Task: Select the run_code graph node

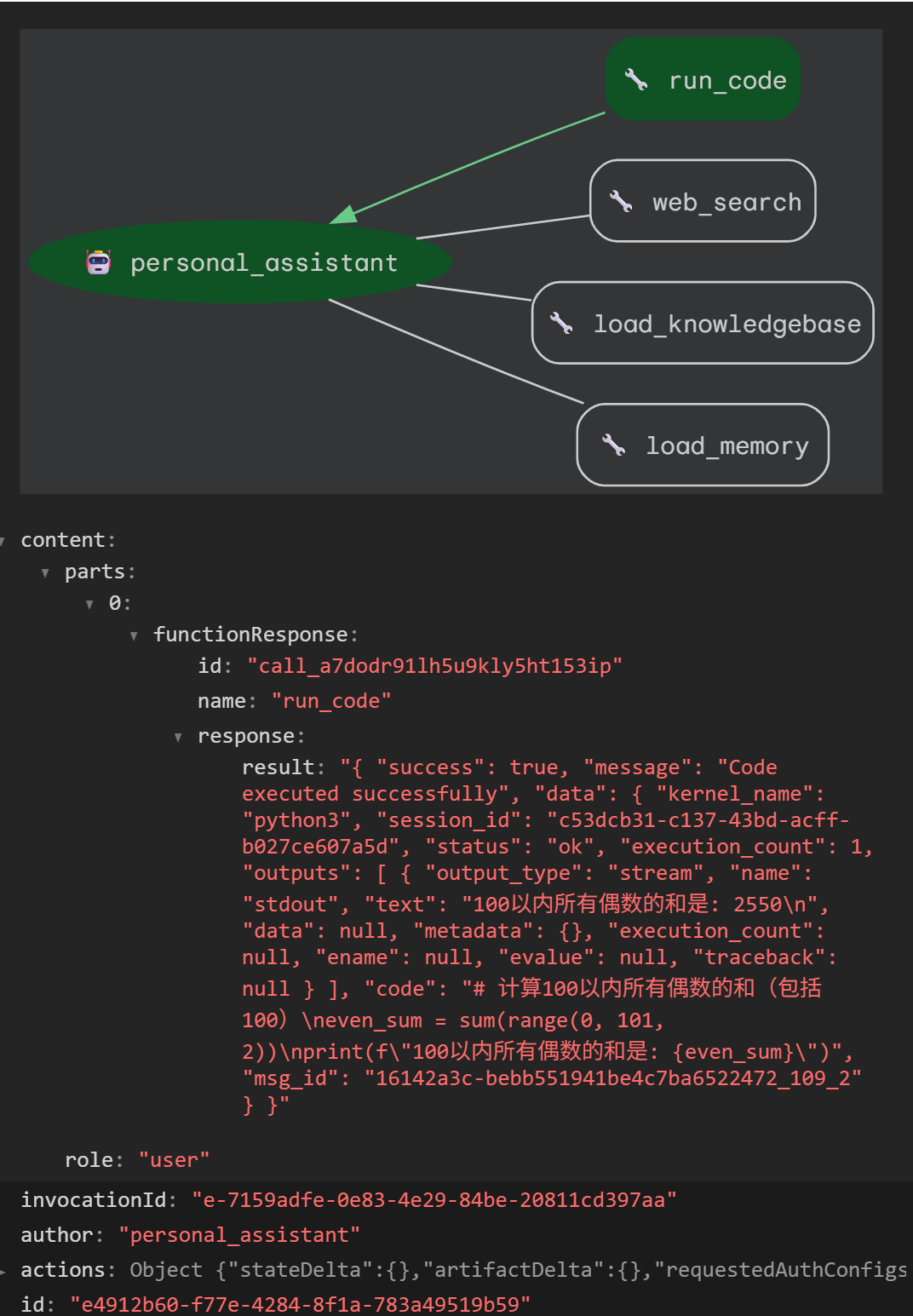Action: [703, 79]
